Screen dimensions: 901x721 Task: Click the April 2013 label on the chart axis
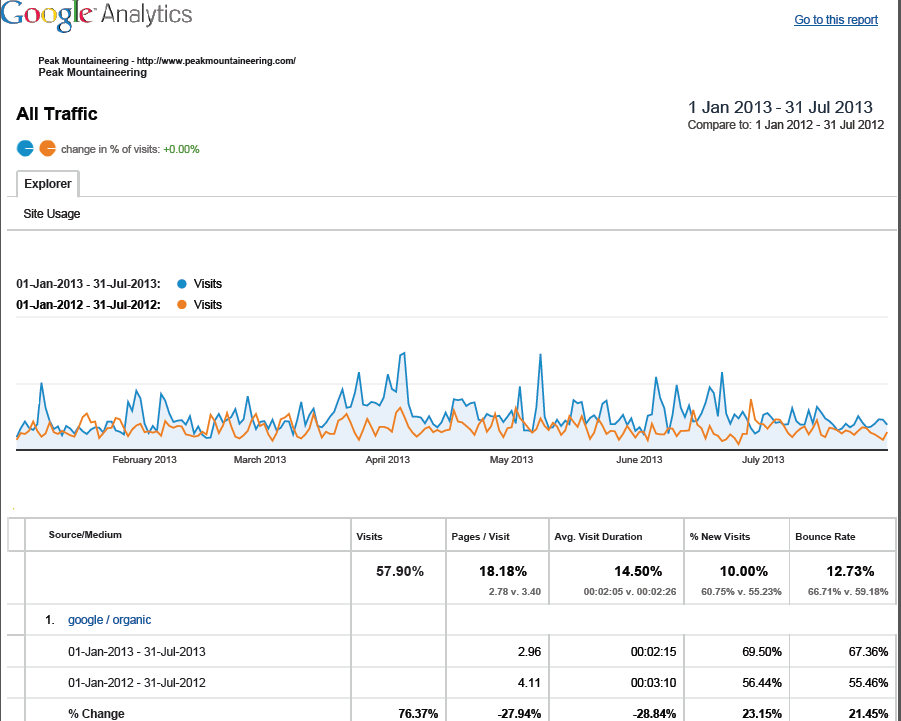[387, 460]
